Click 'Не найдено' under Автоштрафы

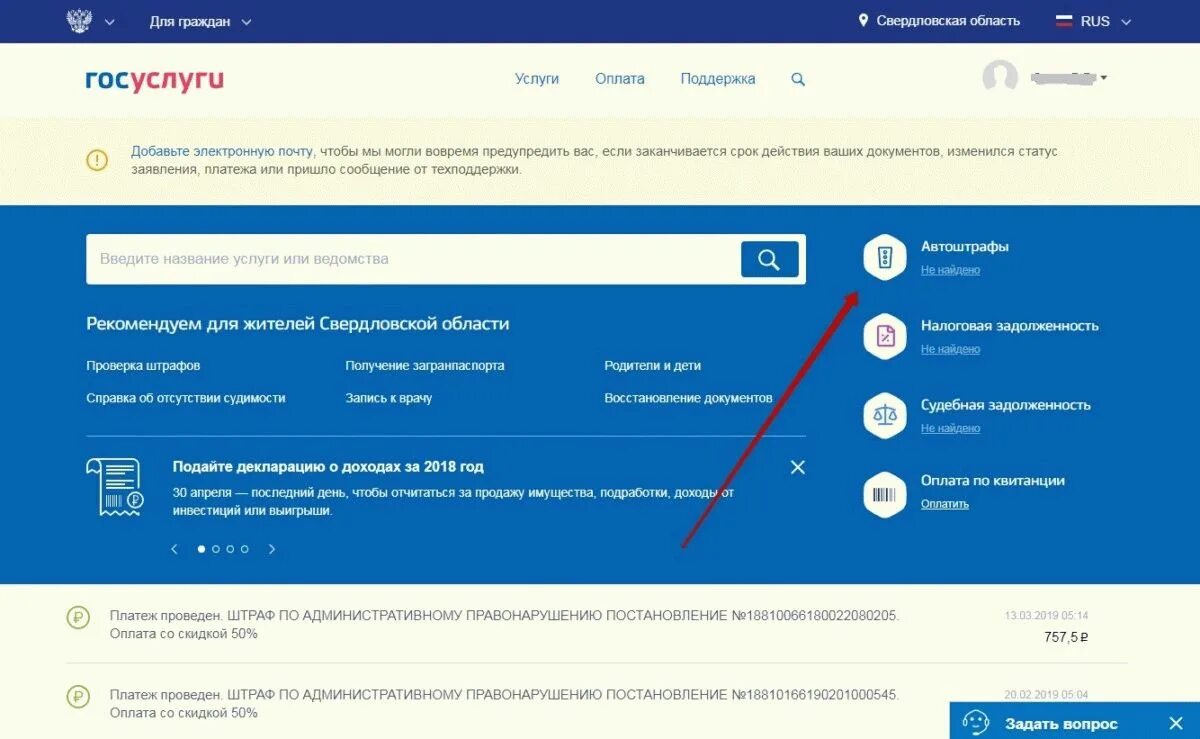coord(950,270)
